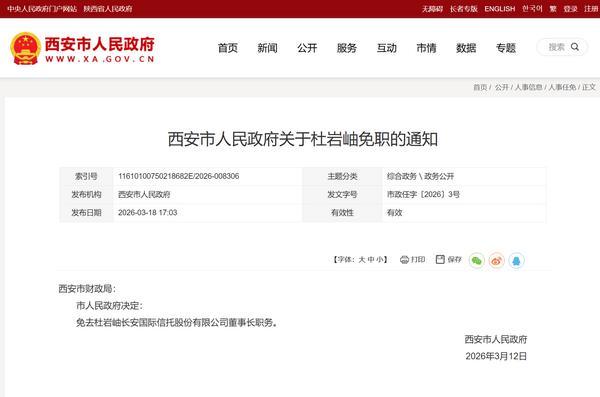This screenshot has height=397, width=600.
Task: Open the 数据 nav menu
Action: 466,48
